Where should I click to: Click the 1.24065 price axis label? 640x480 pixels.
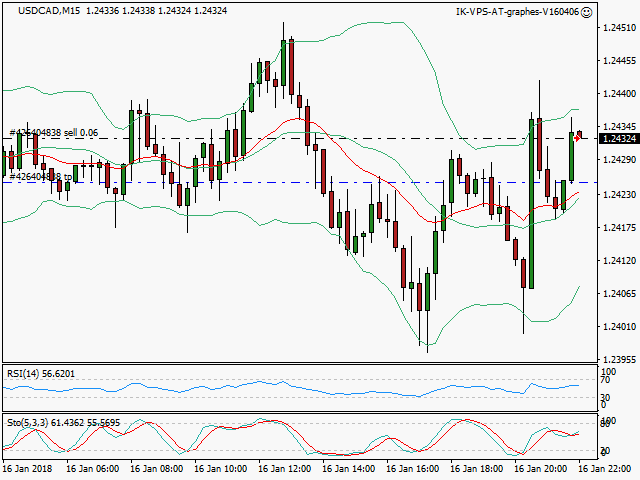[x=617, y=293]
